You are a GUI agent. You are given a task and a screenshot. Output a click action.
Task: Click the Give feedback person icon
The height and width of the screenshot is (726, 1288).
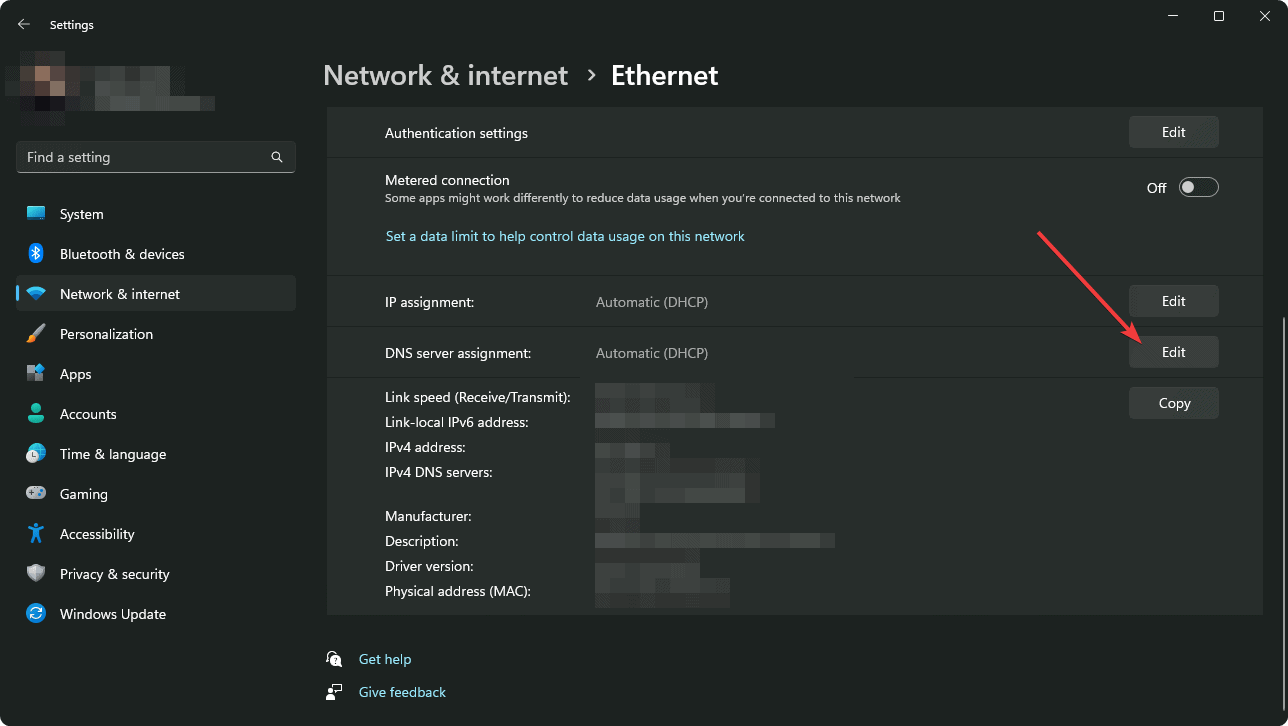click(x=334, y=692)
